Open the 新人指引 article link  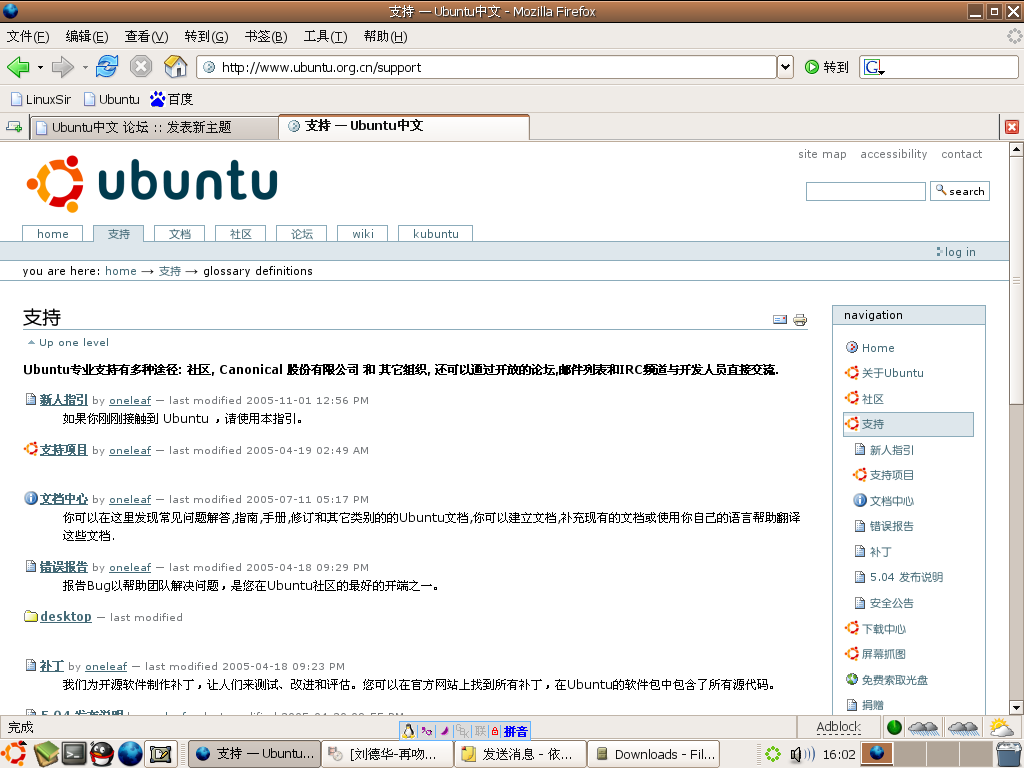pos(63,400)
